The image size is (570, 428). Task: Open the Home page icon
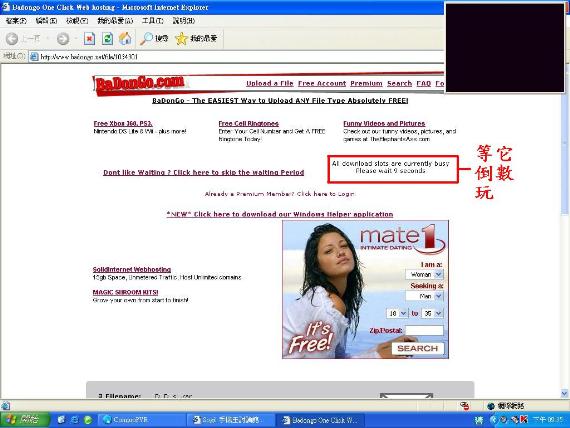point(125,39)
